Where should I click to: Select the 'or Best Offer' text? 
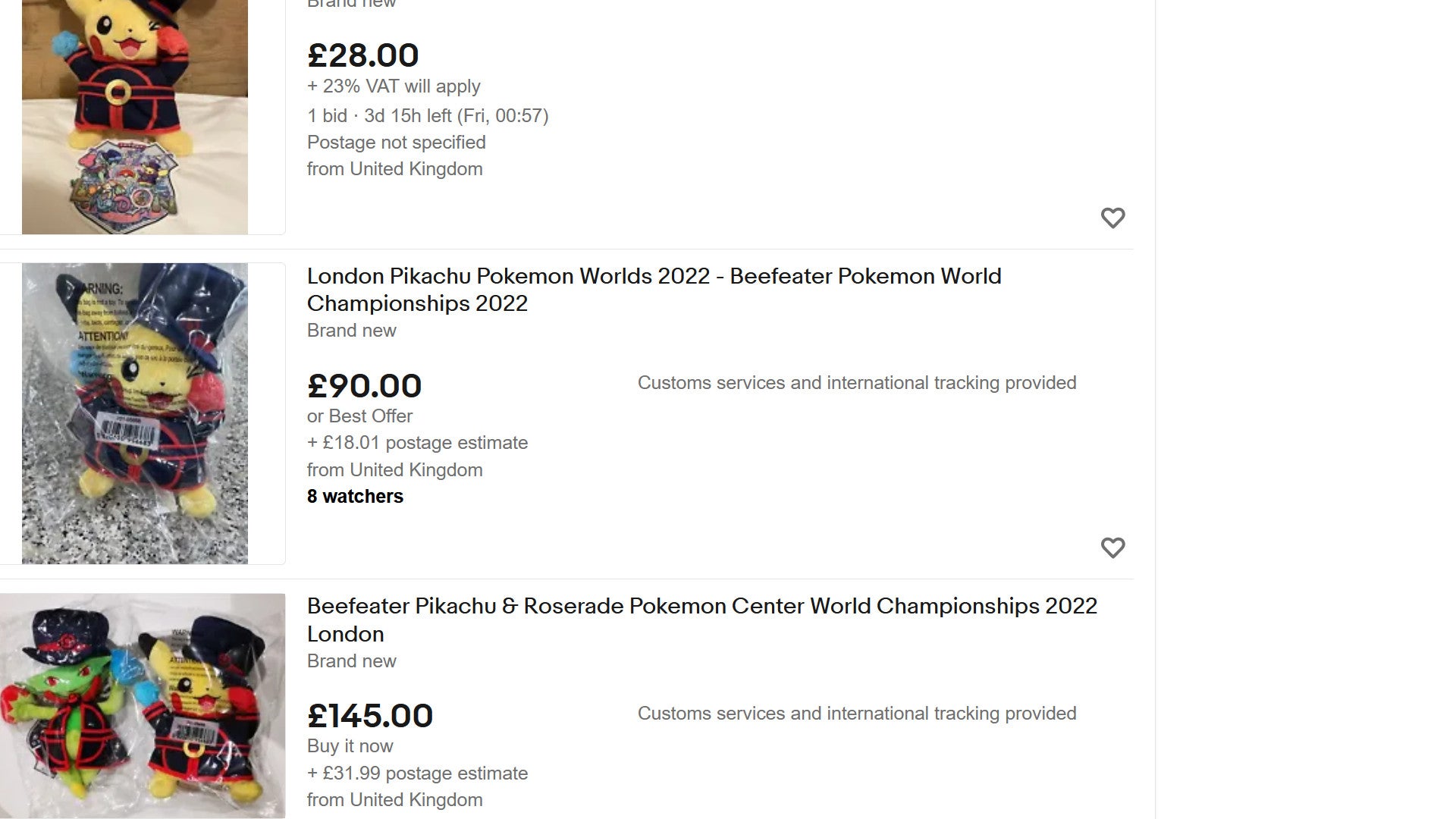point(359,416)
